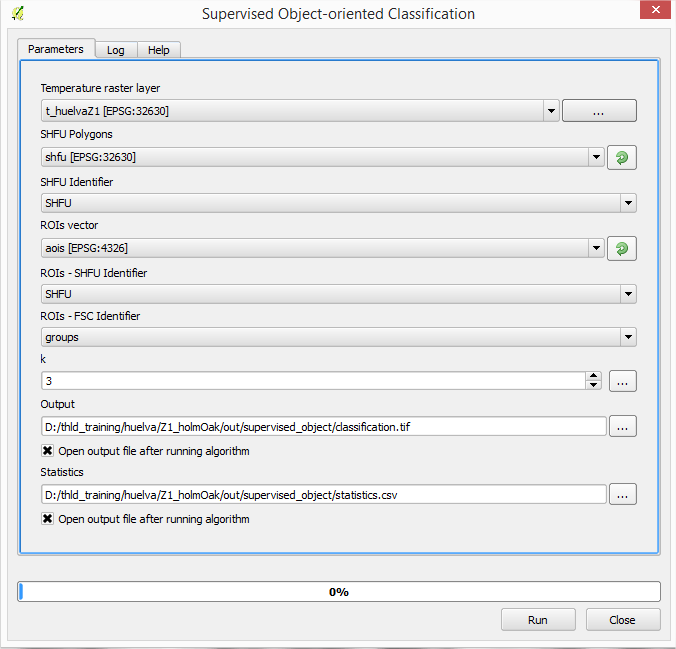Expand the ROIs vector aois dropdown
This screenshot has height=649, width=676.
pos(596,248)
